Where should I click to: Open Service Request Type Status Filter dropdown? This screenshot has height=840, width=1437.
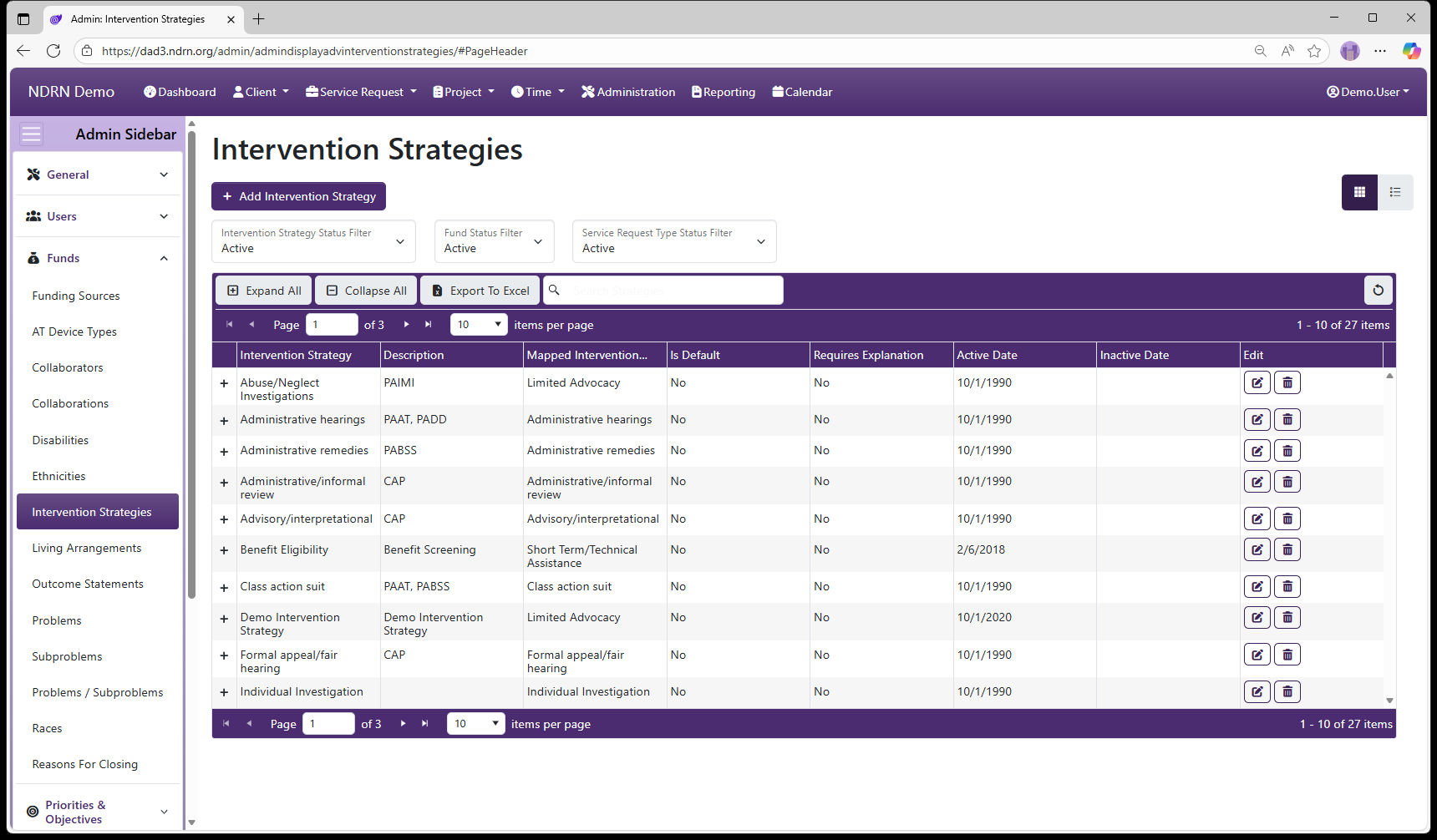coord(674,241)
